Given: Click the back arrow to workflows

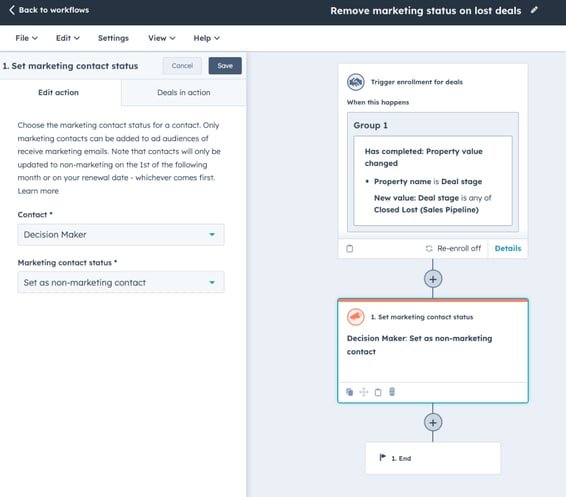Looking at the screenshot, I should (12, 10).
